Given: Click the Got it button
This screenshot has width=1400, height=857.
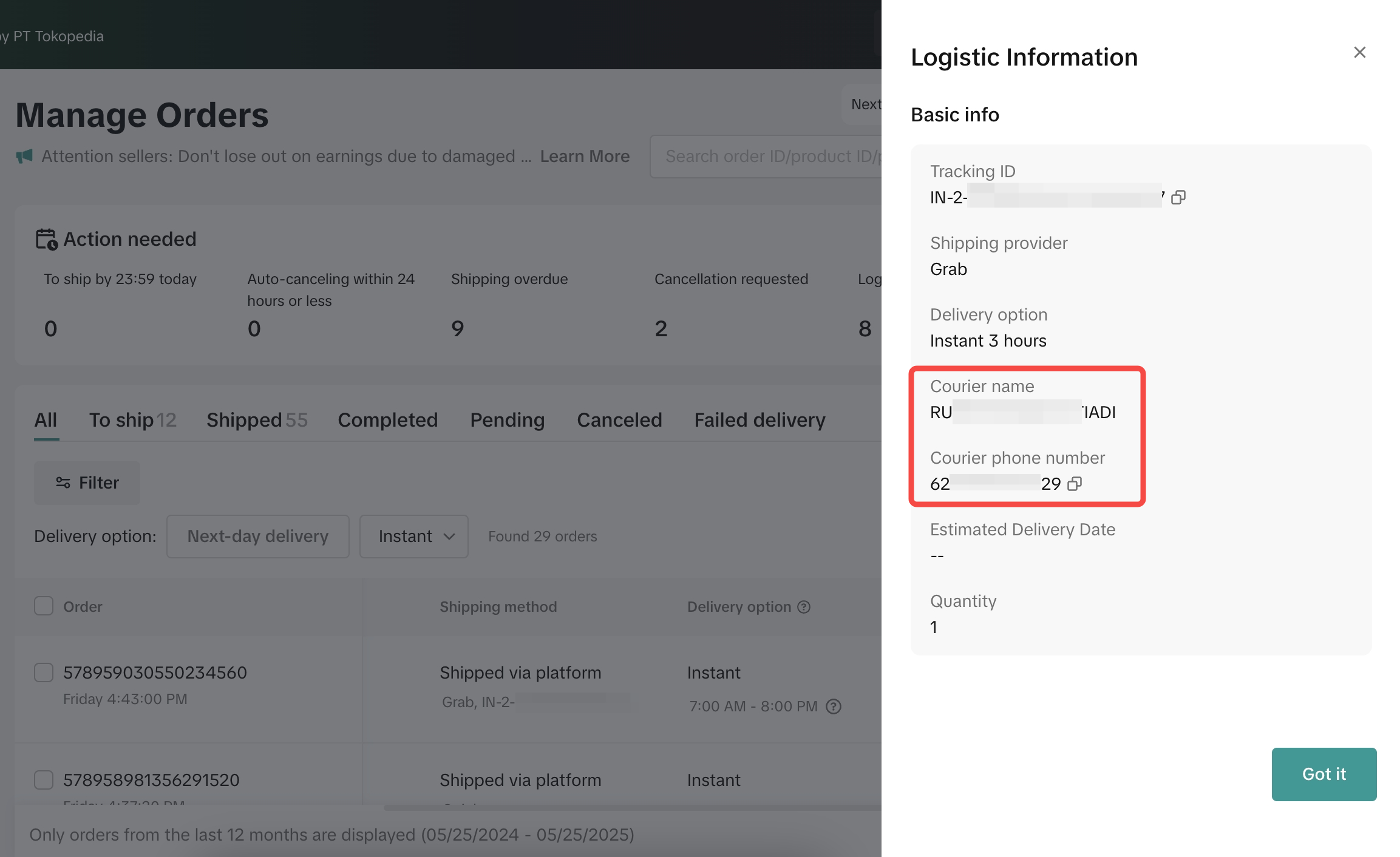Looking at the screenshot, I should pos(1324,774).
